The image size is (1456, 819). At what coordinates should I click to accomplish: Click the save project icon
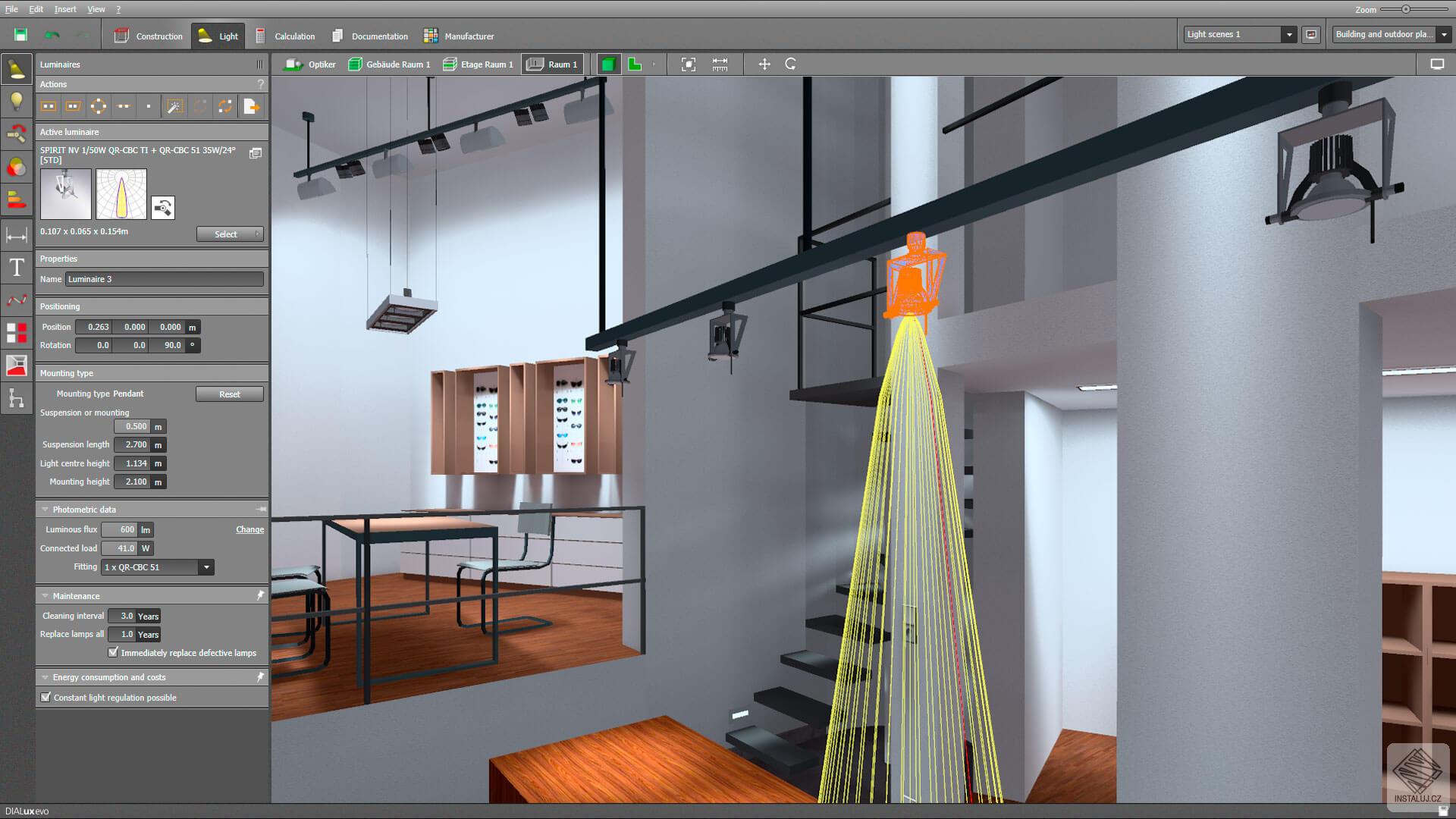(20, 35)
